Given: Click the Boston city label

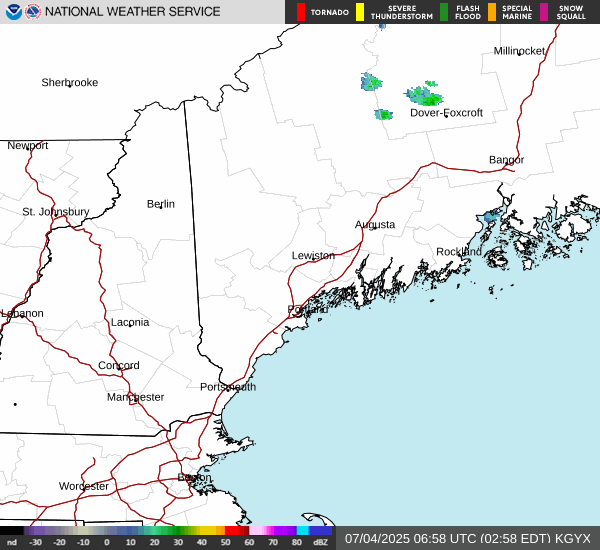Looking at the screenshot, I should (x=194, y=478).
